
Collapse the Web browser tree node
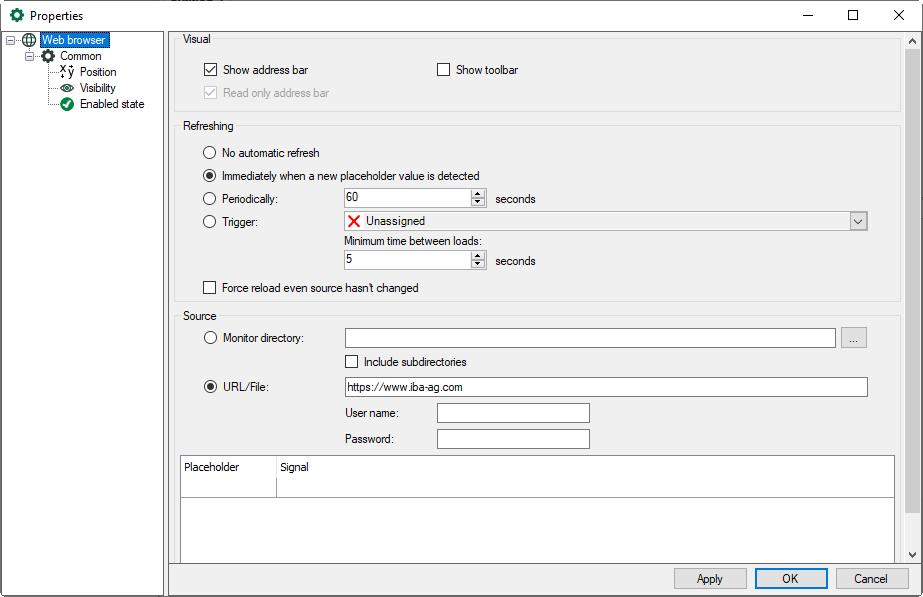[10, 40]
